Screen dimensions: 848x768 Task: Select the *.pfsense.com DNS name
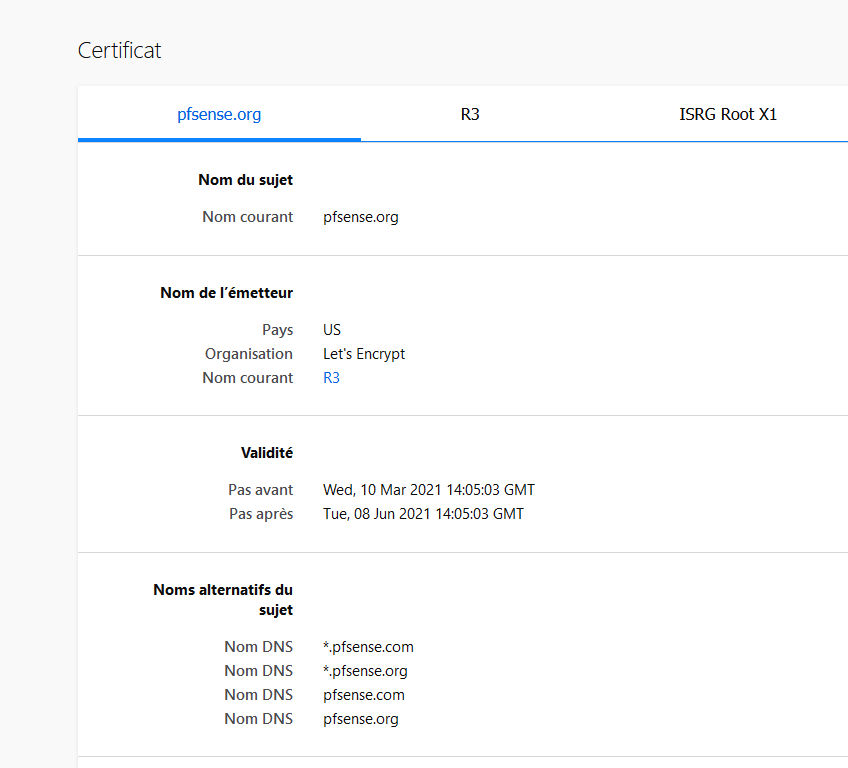(x=368, y=647)
